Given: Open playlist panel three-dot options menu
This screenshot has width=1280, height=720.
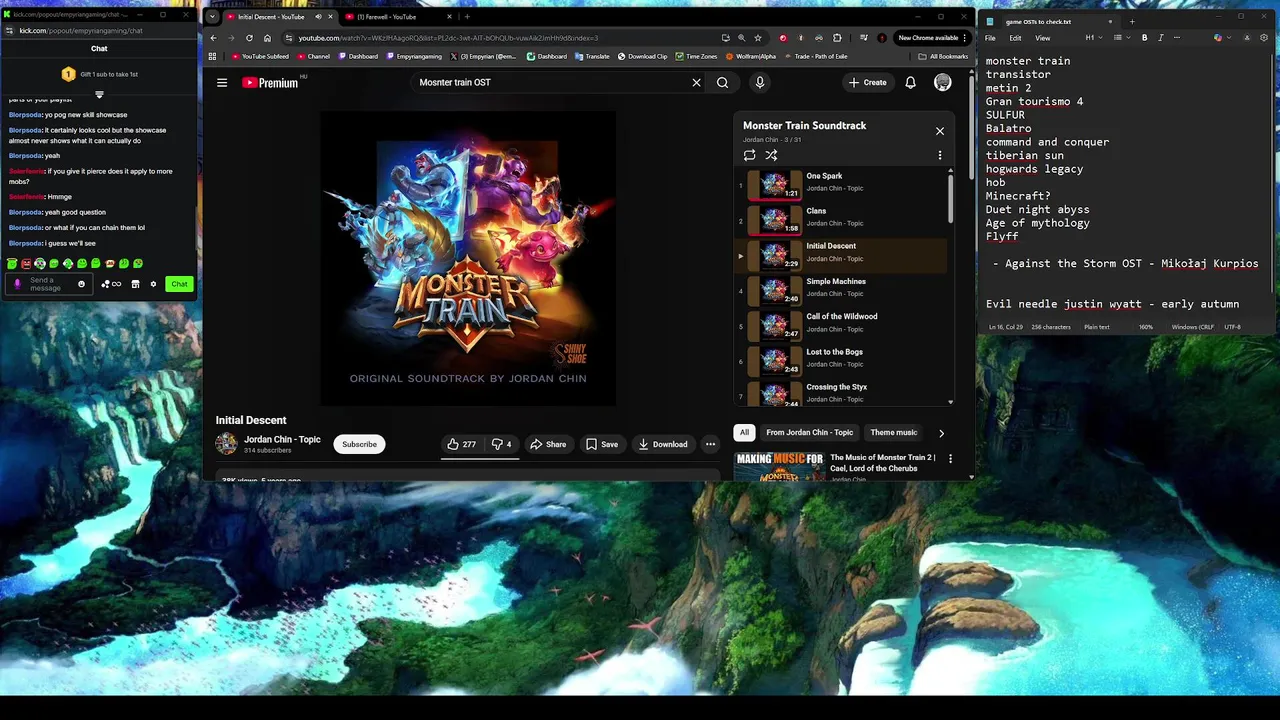Looking at the screenshot, I should click(x=939, y=155).
